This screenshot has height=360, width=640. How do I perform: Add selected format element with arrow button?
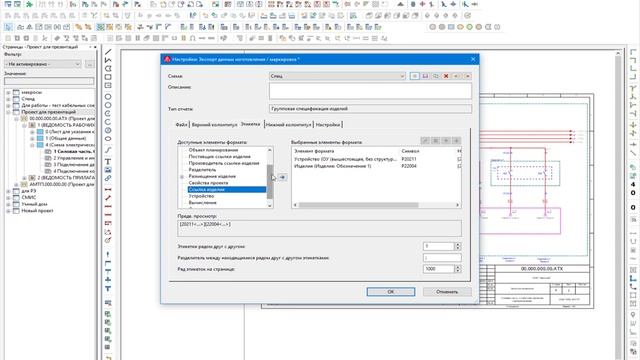click(282, 177)
